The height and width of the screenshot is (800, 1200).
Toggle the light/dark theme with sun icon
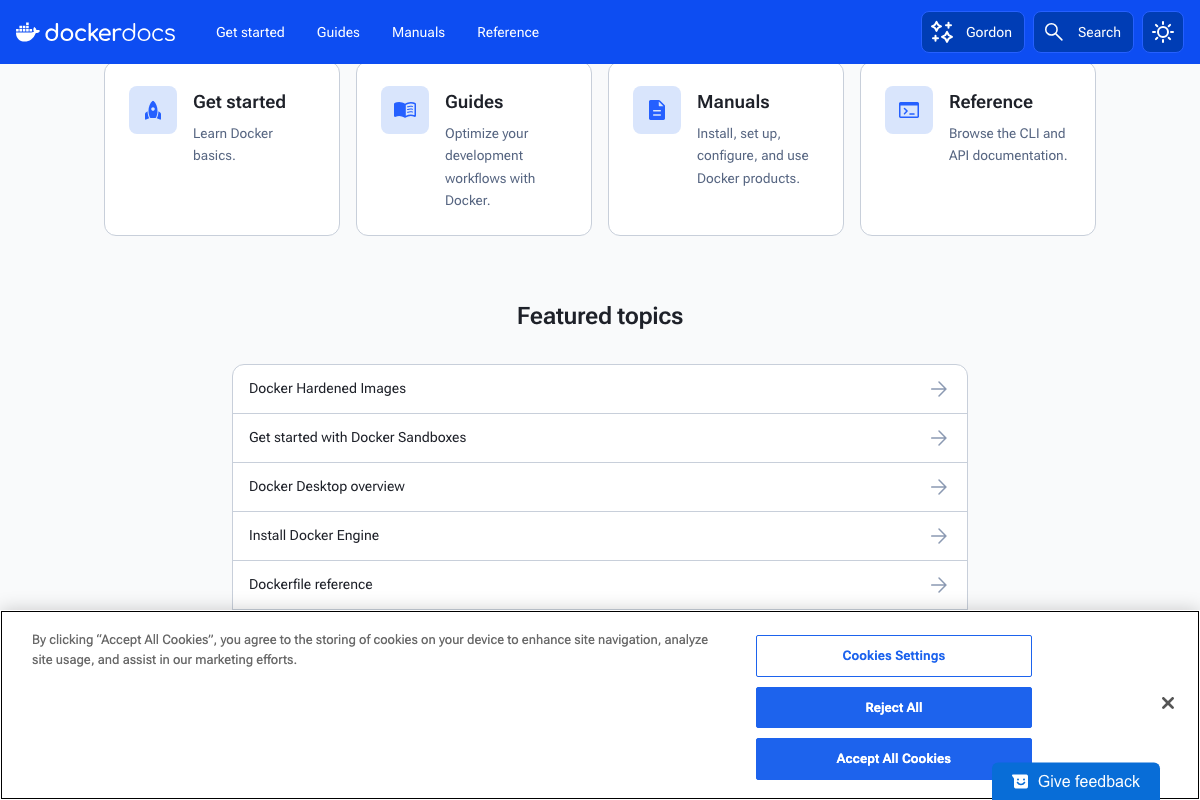point(1162,31)
